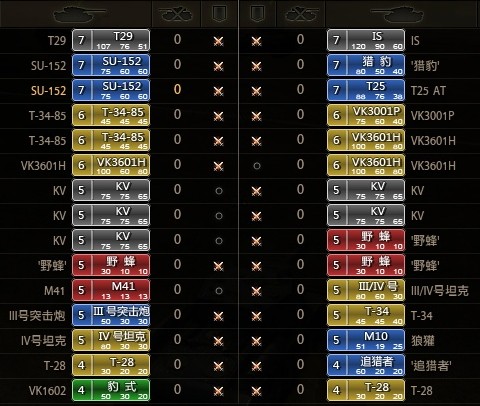Select the green 豹式 tier 4 badge
Image resolution: width=480 pixels, height=406 pixels.
tap(111, 390)
